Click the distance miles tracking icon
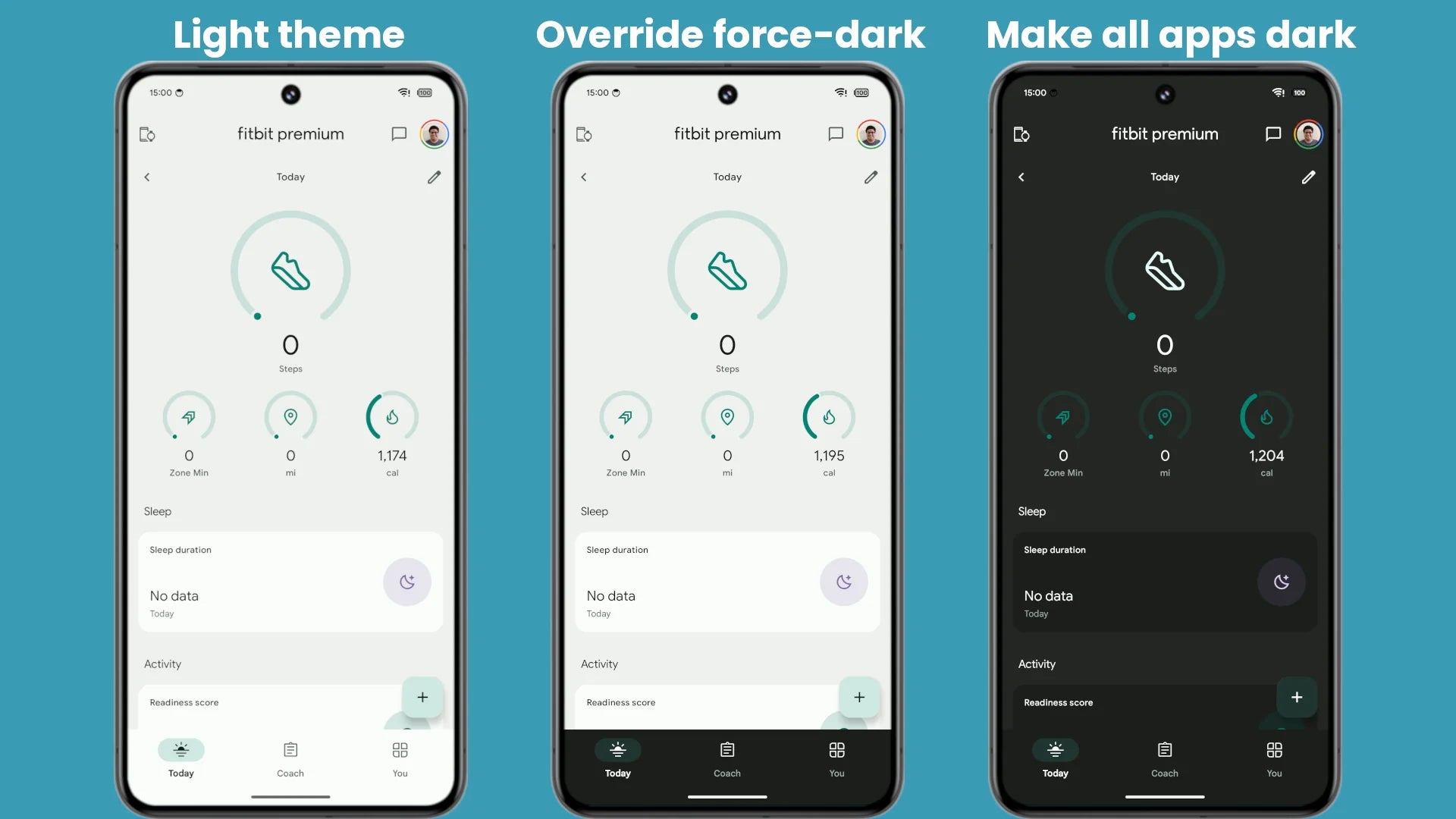 (290, 417)
